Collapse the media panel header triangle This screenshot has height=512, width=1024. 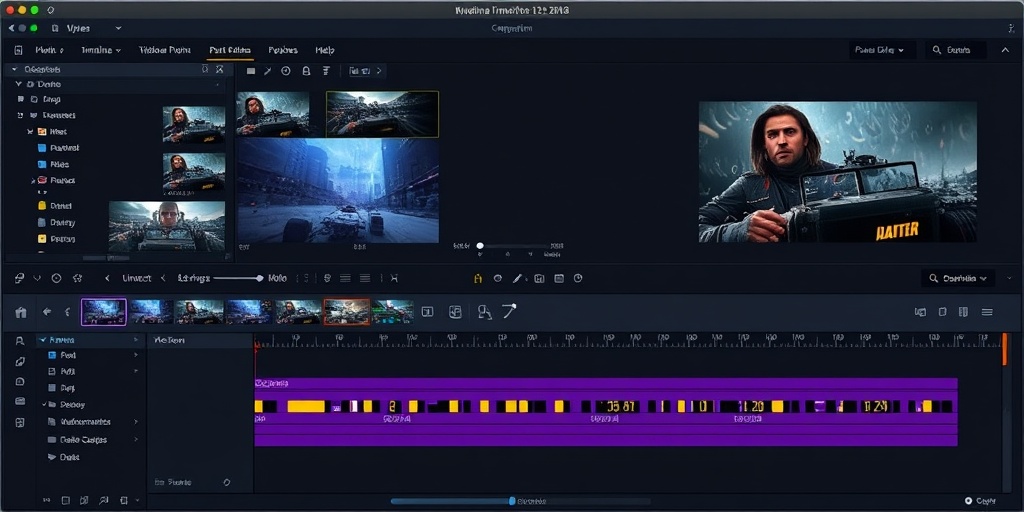14,69
